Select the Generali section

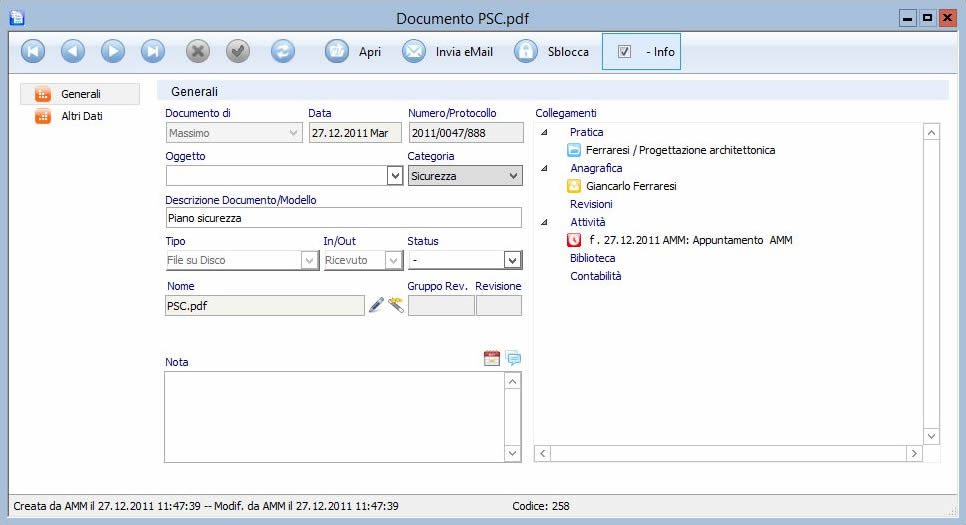(81, 94)
